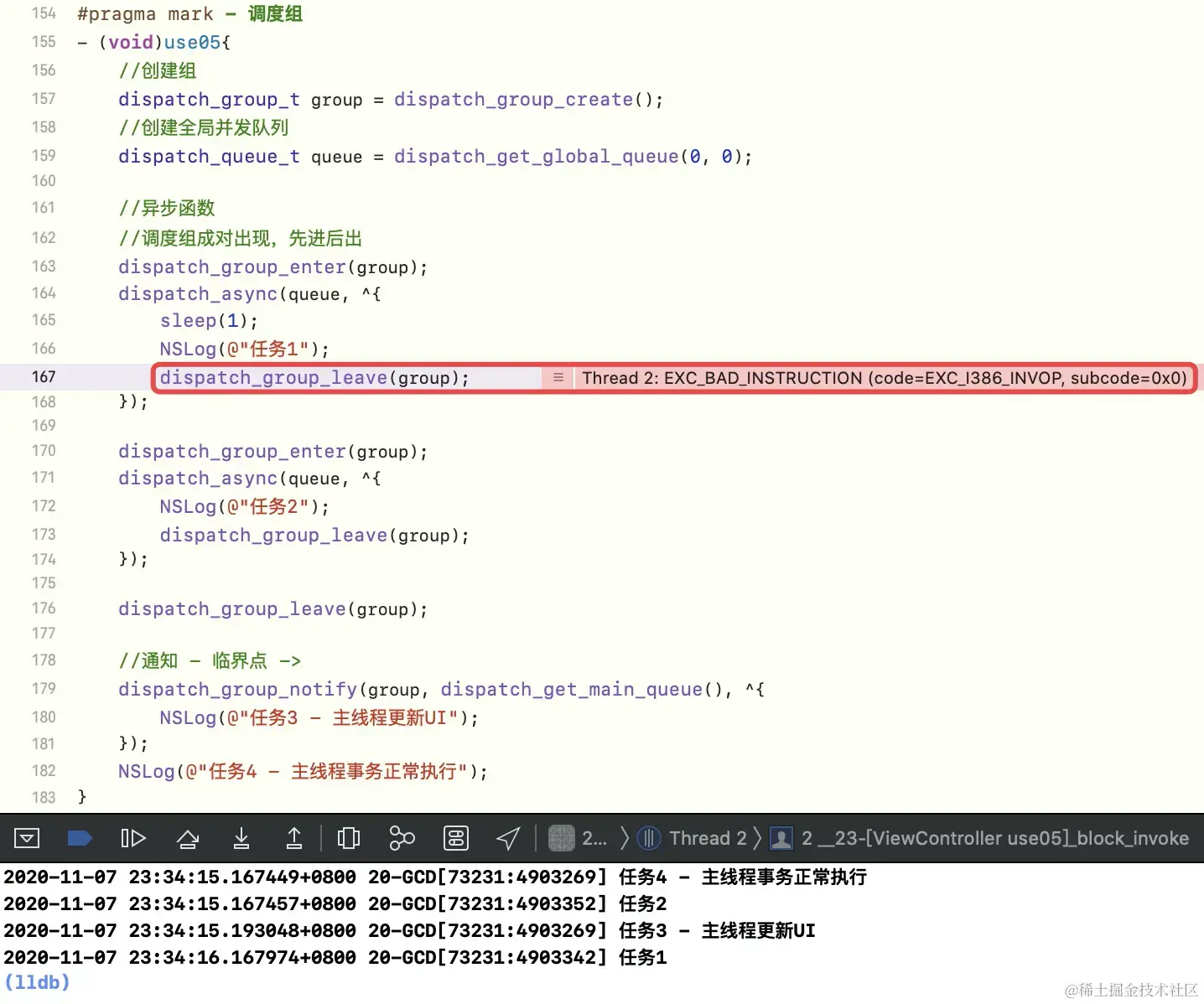The width and height of the screenshot is (1204, 1004).
Task: Open the Thread 2 jump bar item
Action: (708, 838)
